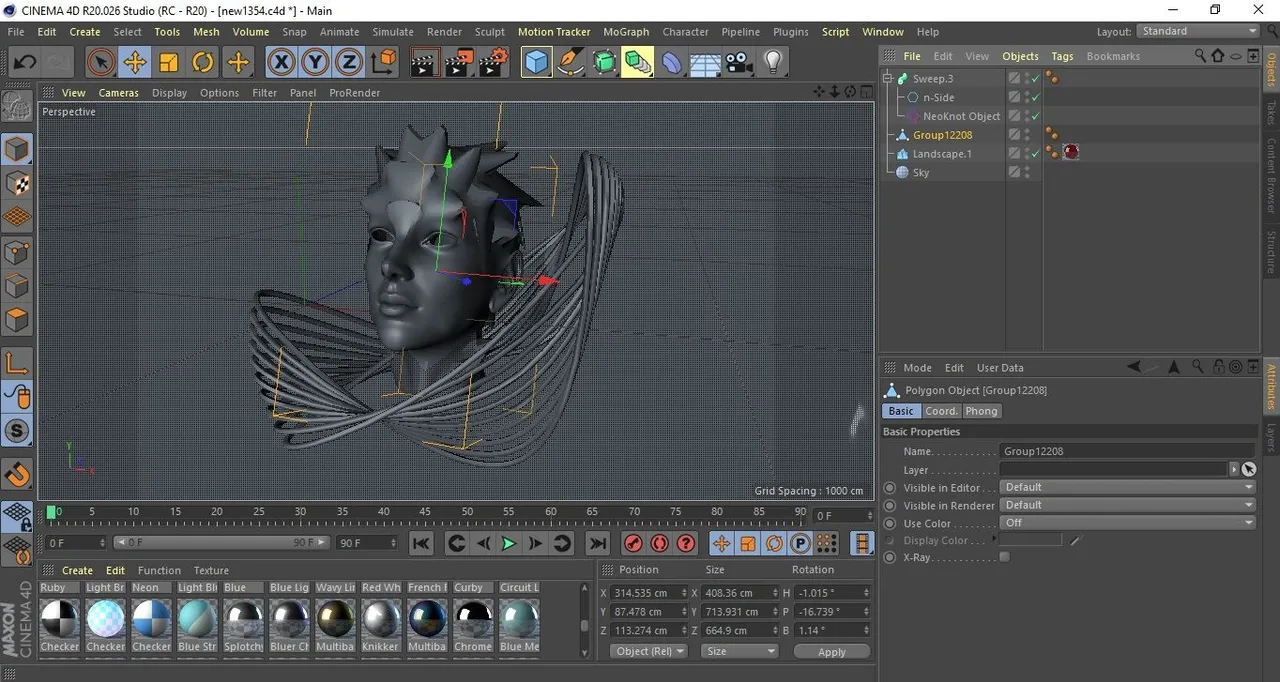Image resolution: width=1280 pixels, height=682 pixels.
Task: Click the Render View clapperboard icon
Action: click(x=425, y=63)
